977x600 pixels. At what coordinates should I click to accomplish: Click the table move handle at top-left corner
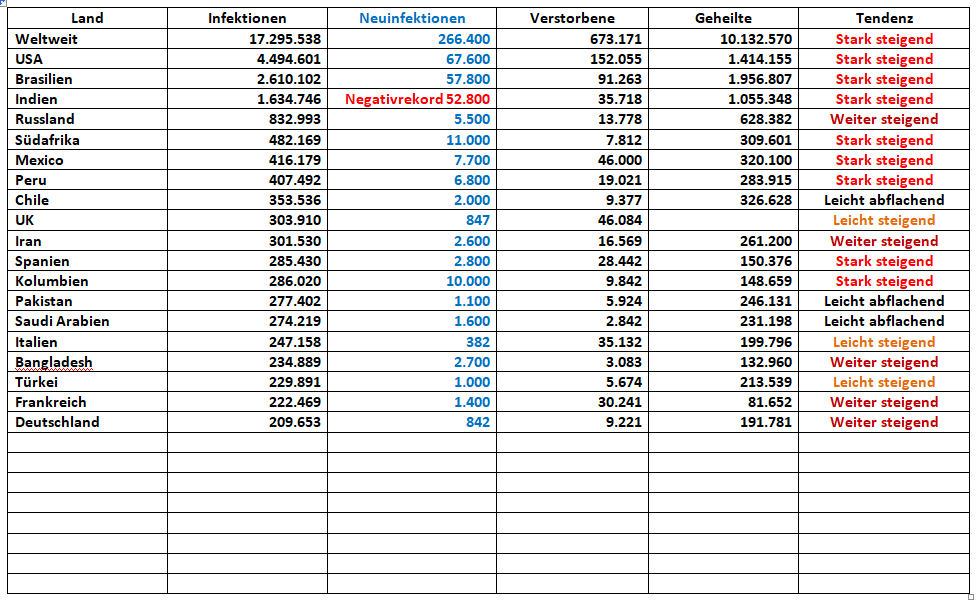(3, 4)
